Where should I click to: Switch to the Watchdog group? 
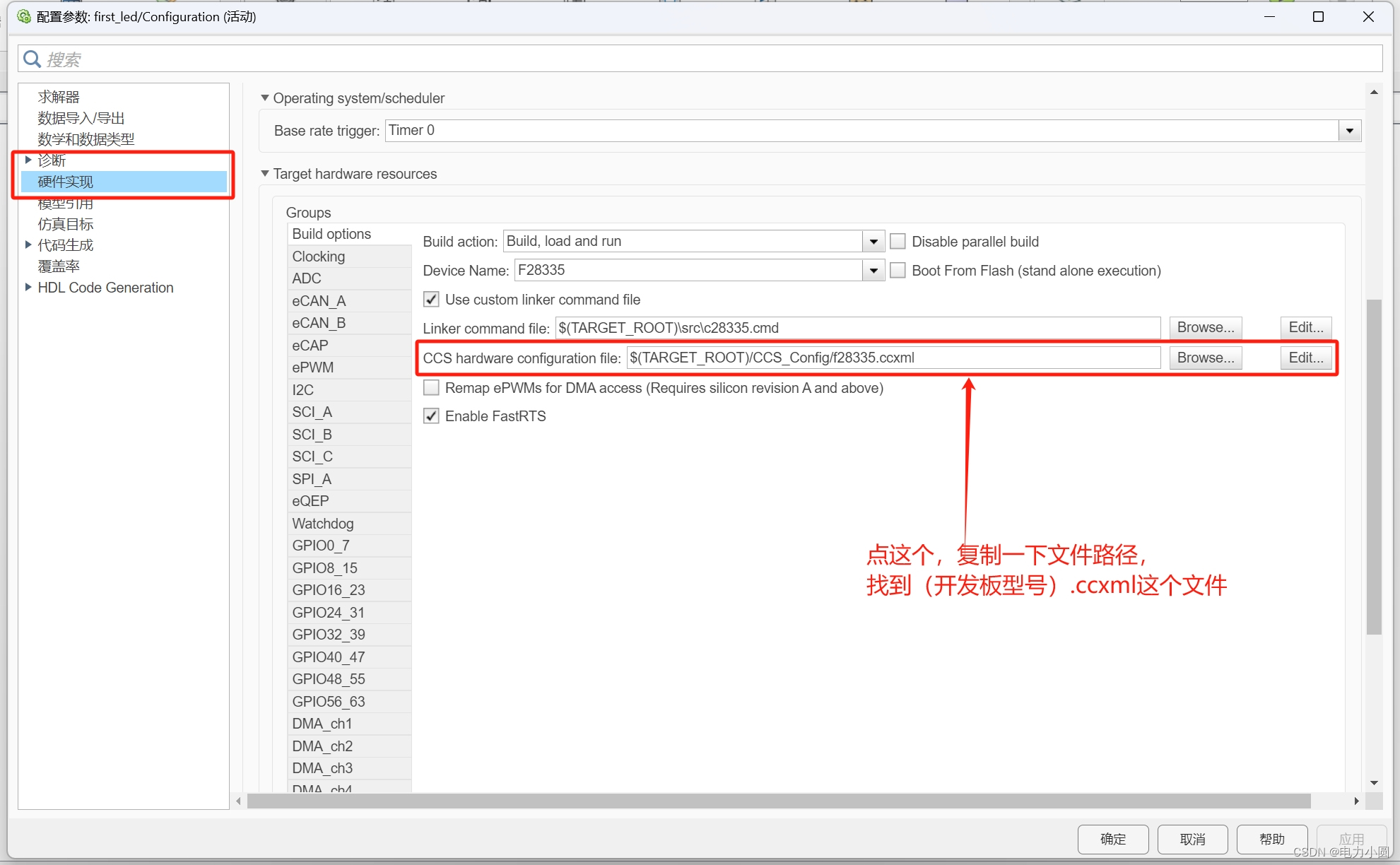click(x=323, y=523)
